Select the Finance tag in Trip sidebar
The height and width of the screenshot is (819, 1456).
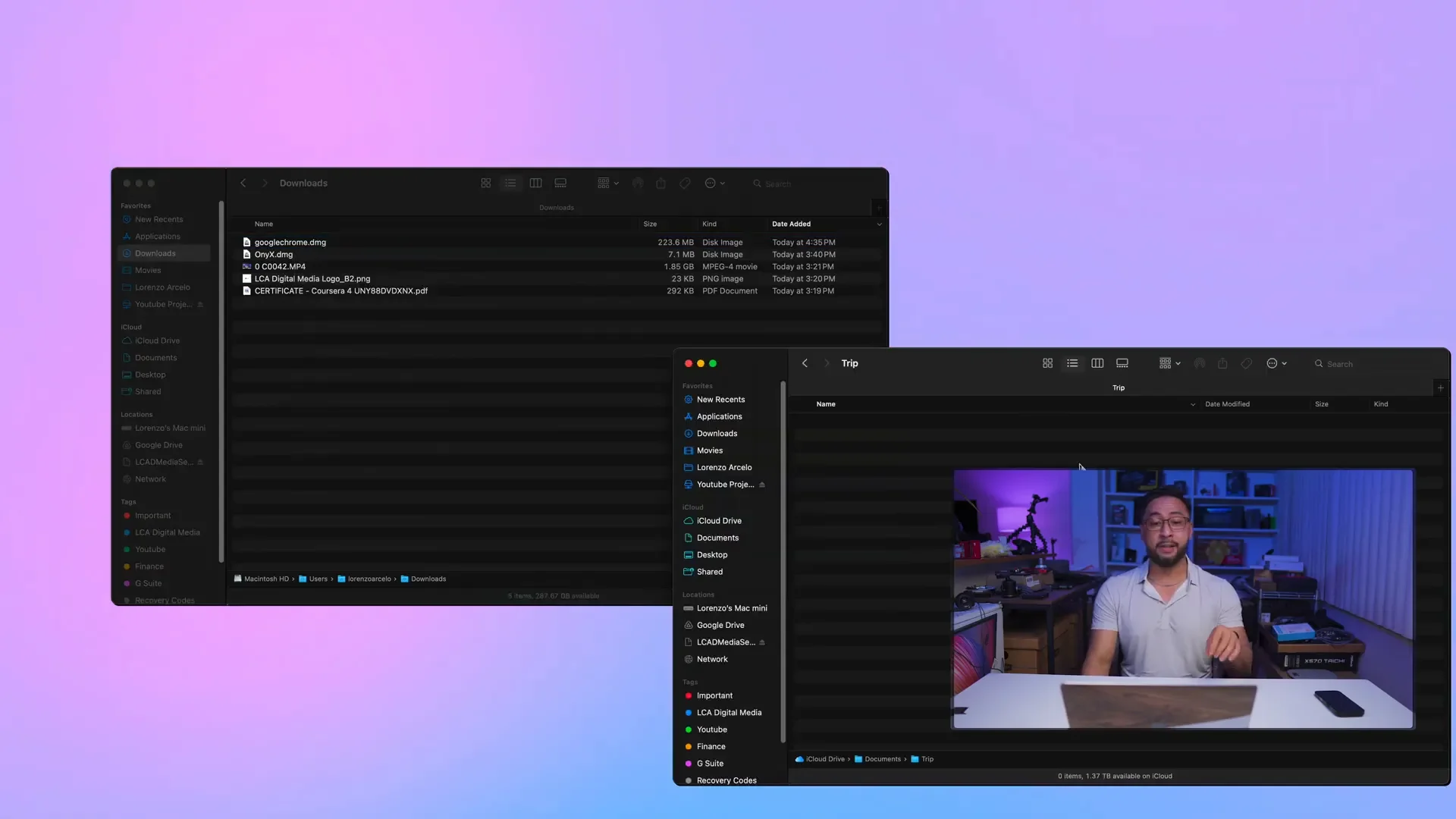(711, 747)
